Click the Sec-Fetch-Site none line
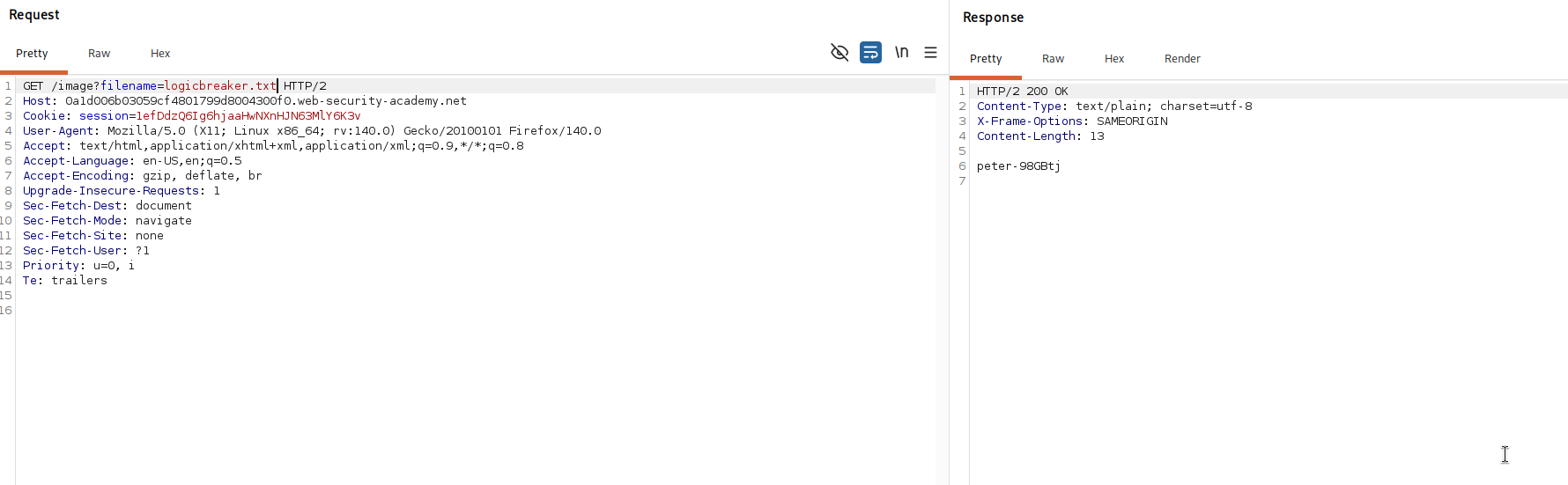Viewport: 1568px width, 485px height. (93, 236)
